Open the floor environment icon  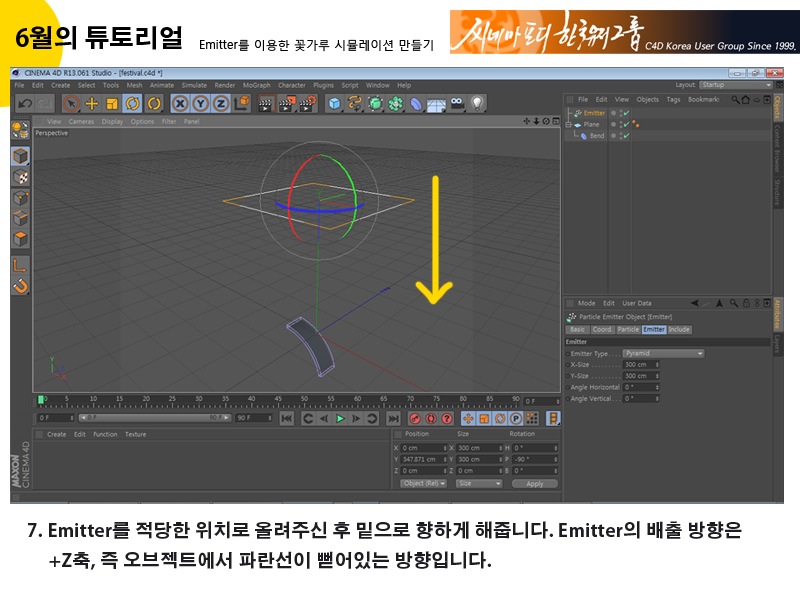(437, 105)
